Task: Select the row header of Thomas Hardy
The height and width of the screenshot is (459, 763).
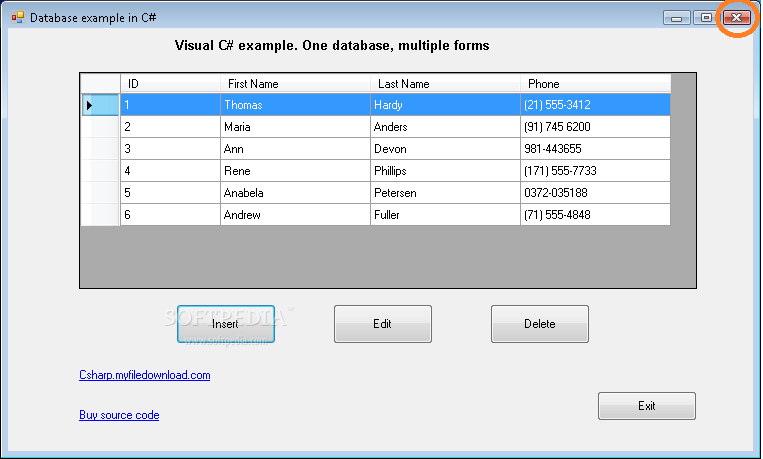Action: point(100,105)
